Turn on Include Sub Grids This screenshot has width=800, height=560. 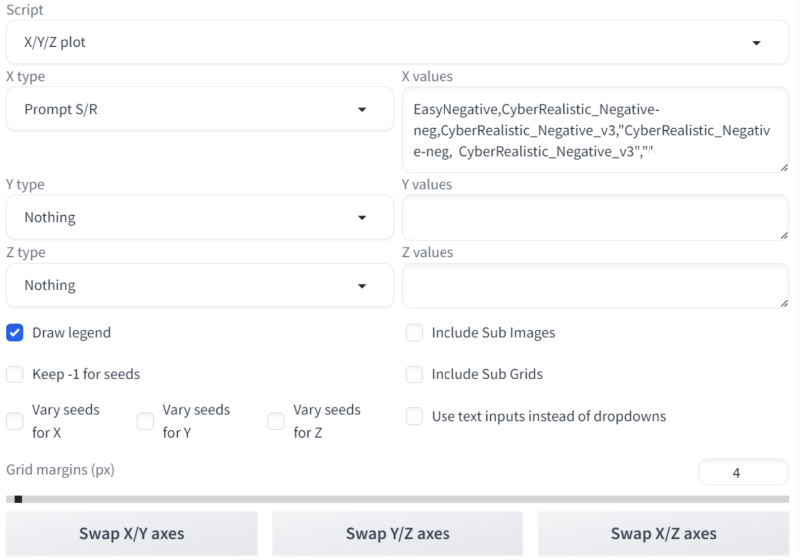tap(414, 374)
